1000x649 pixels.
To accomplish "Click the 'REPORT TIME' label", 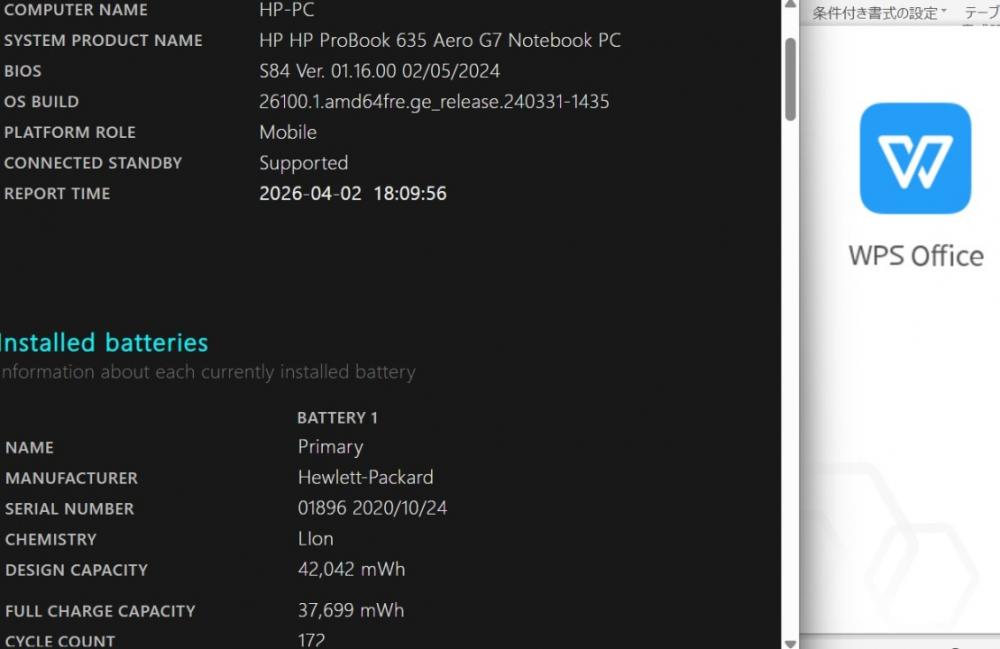I will 57,193.
